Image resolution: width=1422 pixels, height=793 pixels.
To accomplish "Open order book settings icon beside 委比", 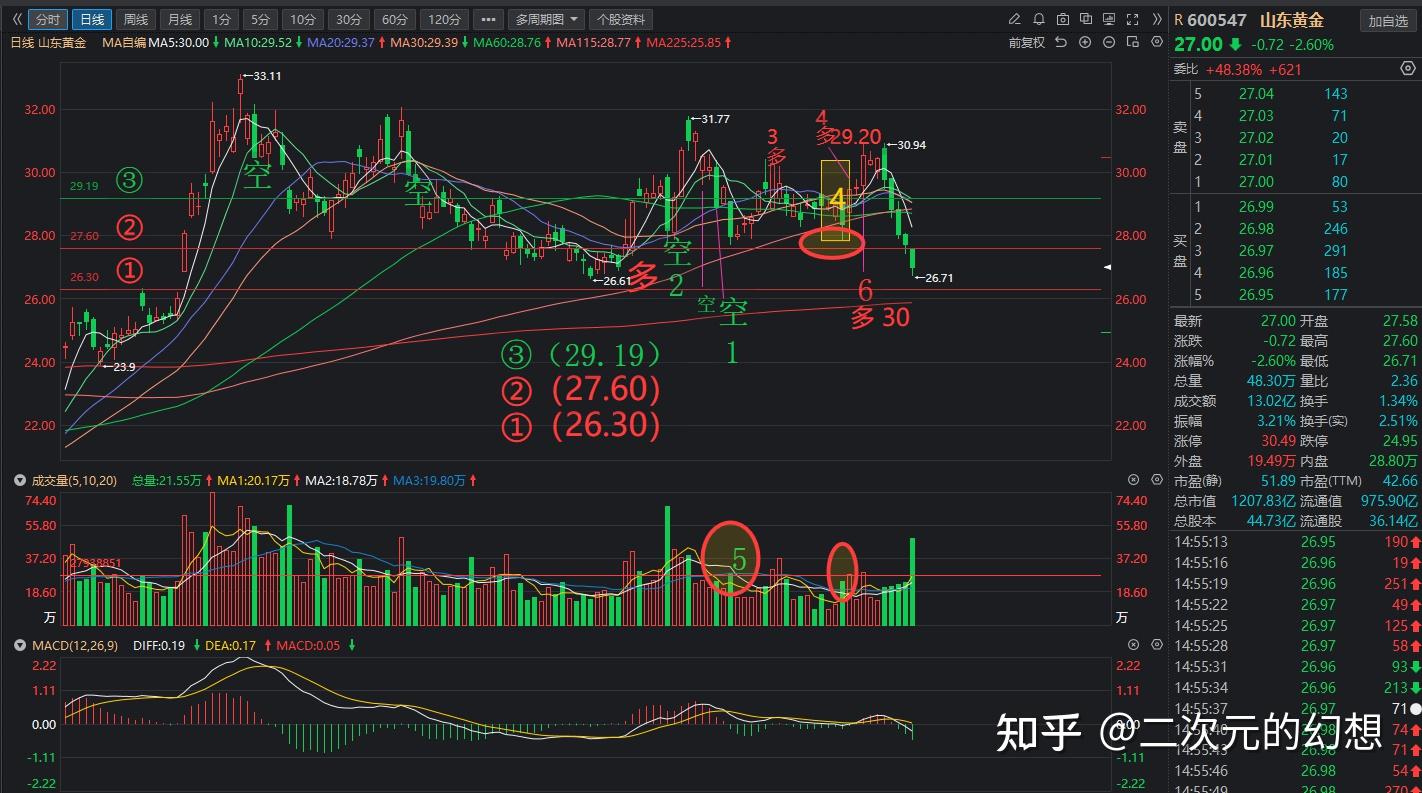I will pyautogui.click(x=1407, y=69).
